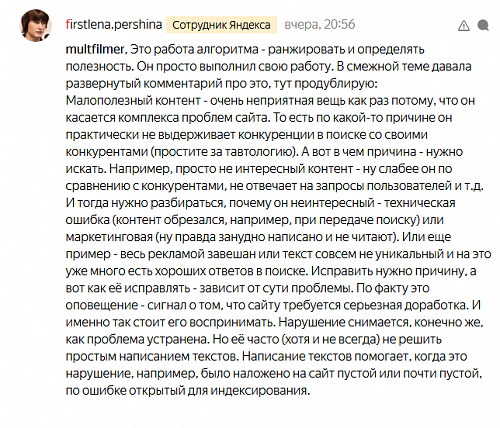Open firstlena.pershina's avatar photo
Image resolution: width=500 pixels, height=428 pixels.
pyautogui.click(x=36, y=25)
